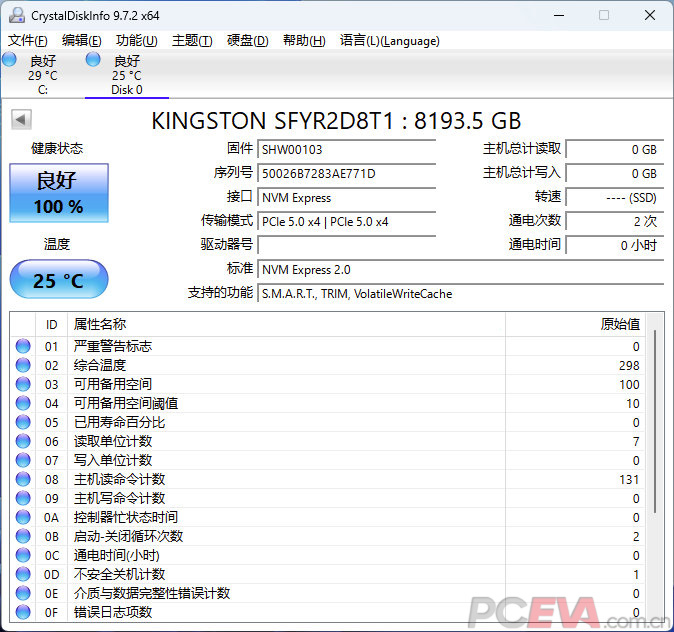Open the 主题(T) menu

192,41
